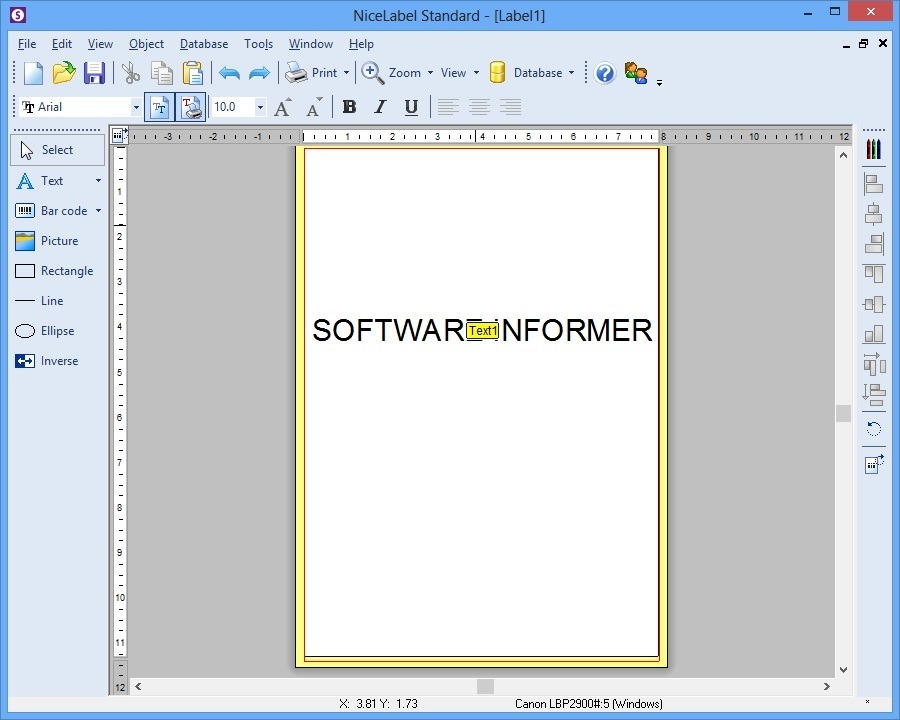Viewport: 900px width, 720px height.
Task: Align text center
Action: [x=479, y=107]
